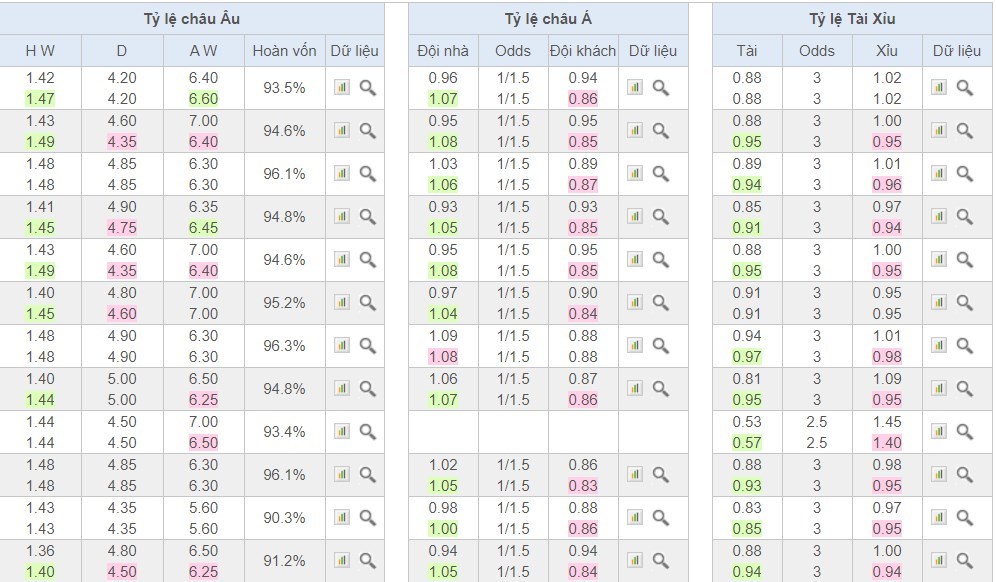
Task: Open chart icon in Tài Xỉu row starting 0.81
Action: point(939,389)
